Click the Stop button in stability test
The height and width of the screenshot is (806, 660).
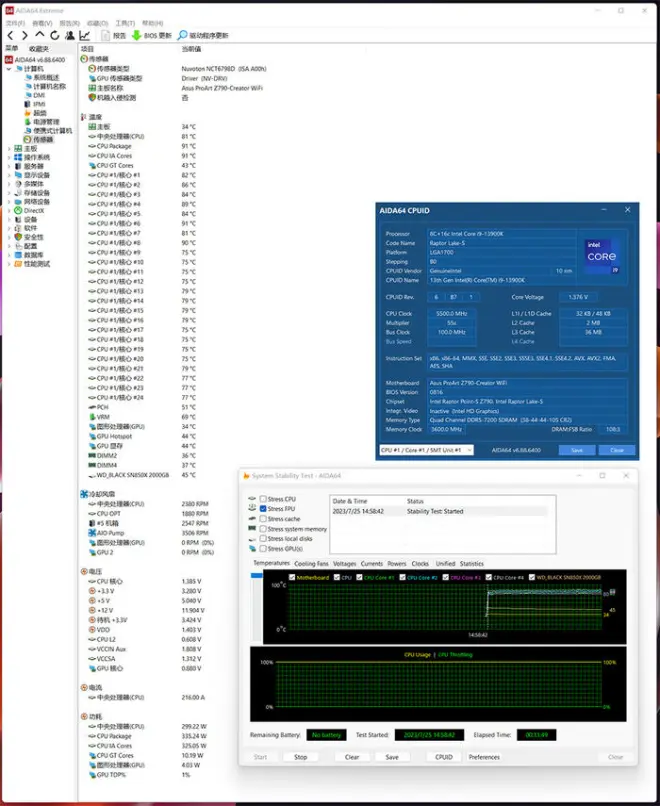(x=300, y=757)
